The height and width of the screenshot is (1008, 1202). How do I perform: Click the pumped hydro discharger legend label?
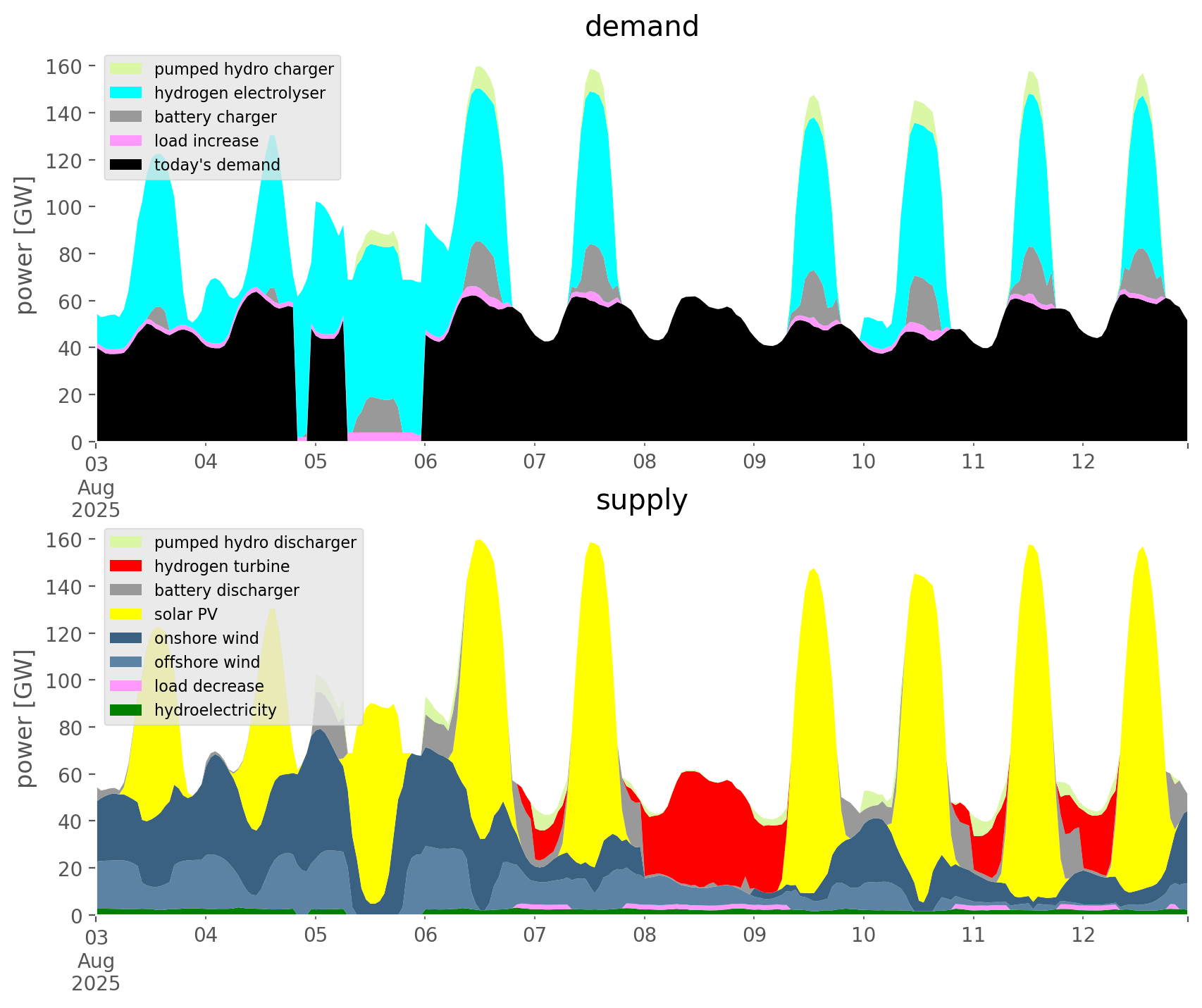tap(255, 542)
